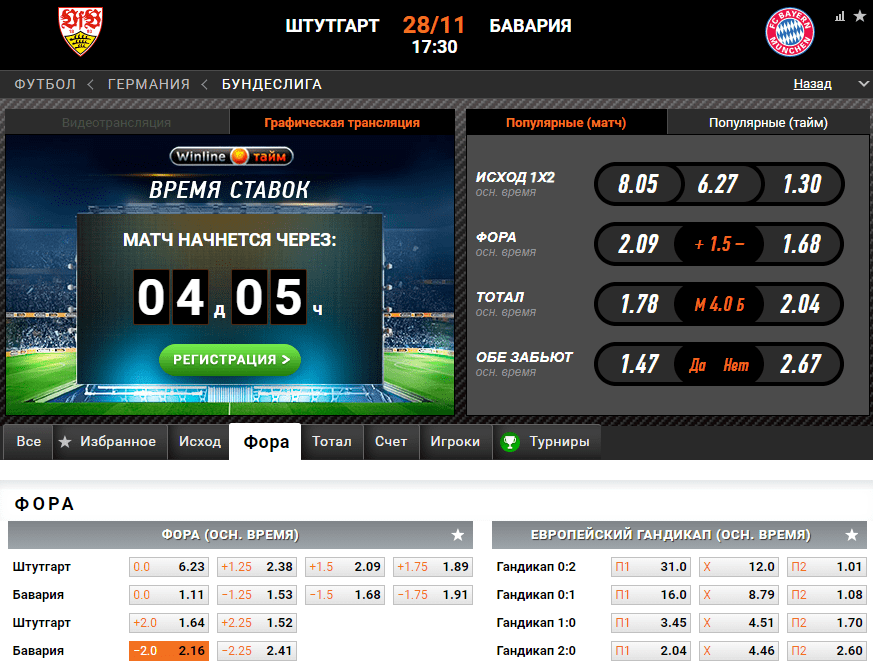873x667 pixels.
Task: Open match statistics bar chart icon
Action: point(840,17)
